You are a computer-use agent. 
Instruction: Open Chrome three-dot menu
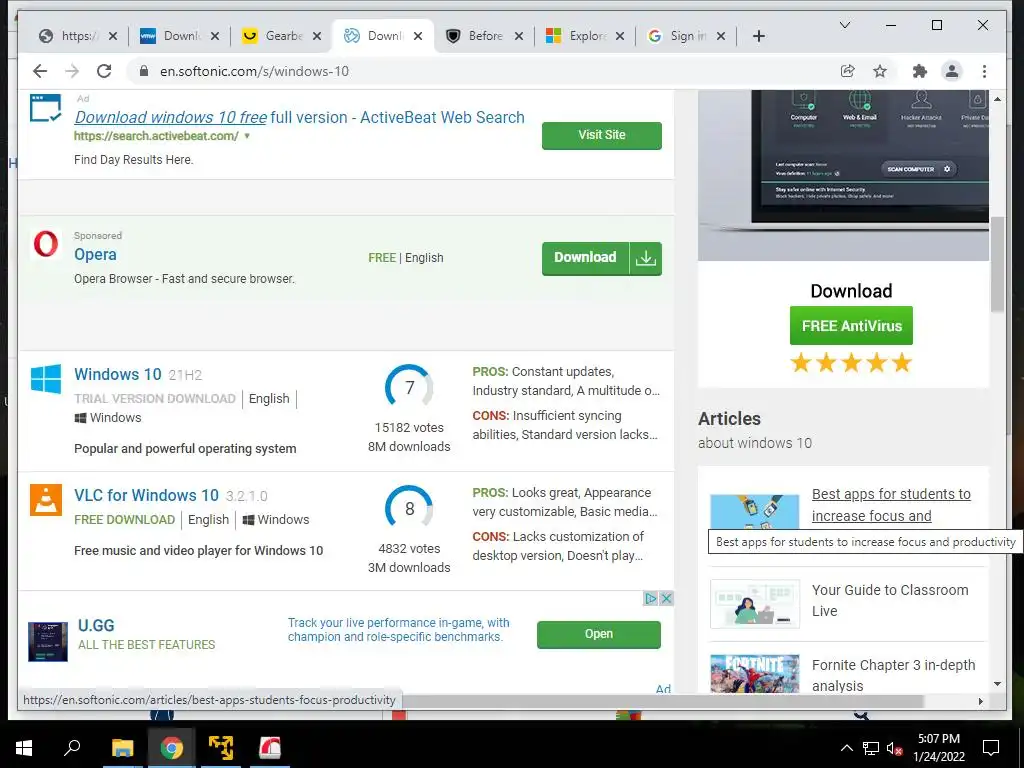point(984,71)
